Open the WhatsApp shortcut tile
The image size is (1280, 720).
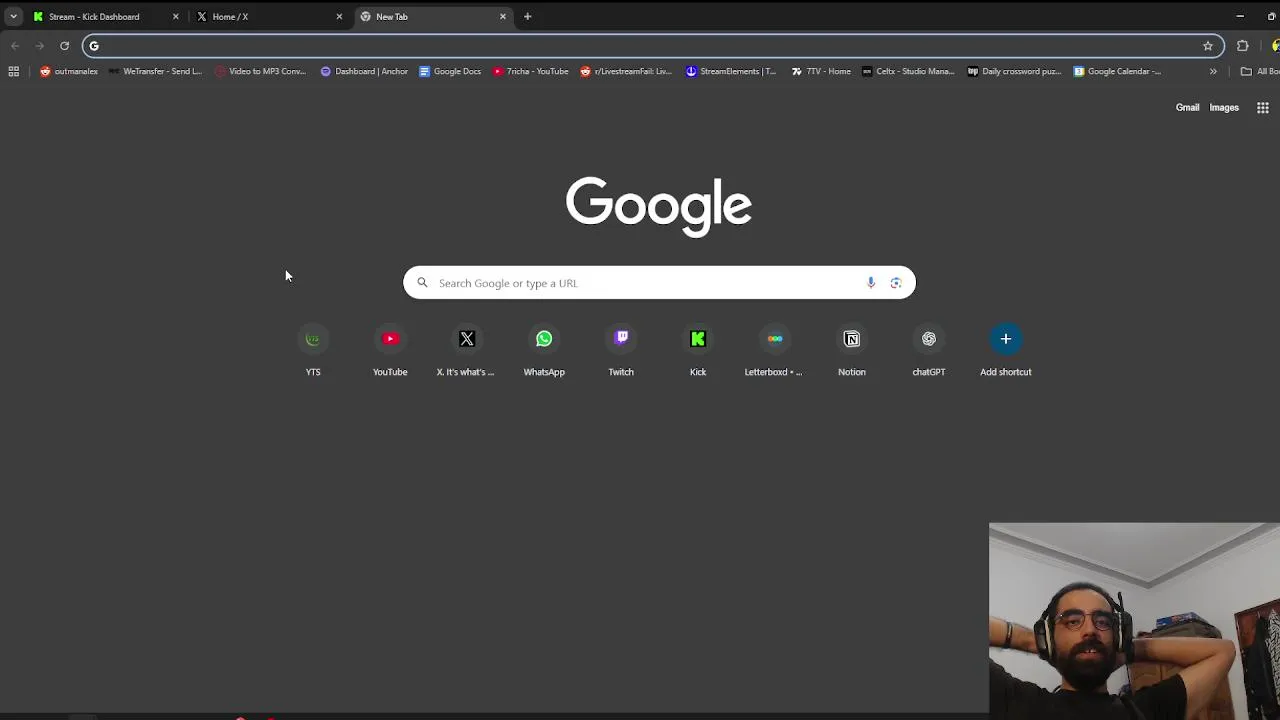click(544, 350)
